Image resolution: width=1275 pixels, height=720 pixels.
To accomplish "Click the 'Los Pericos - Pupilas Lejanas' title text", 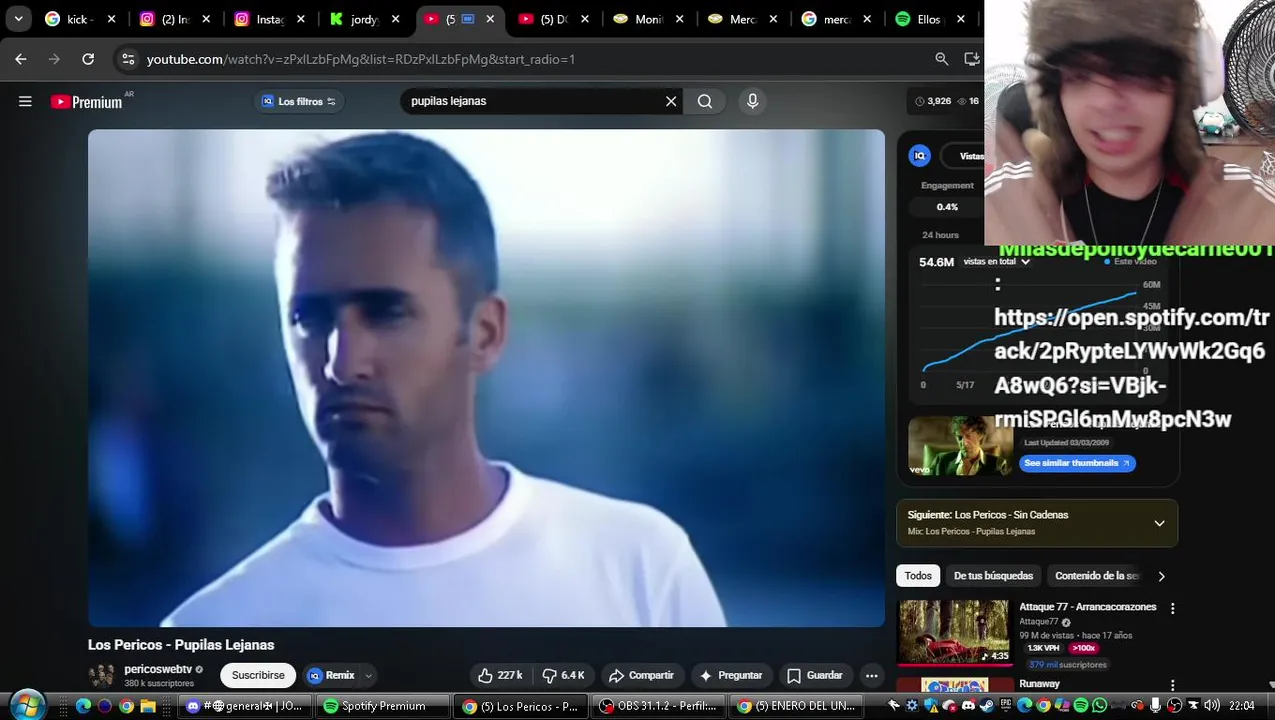I will 181,645.
